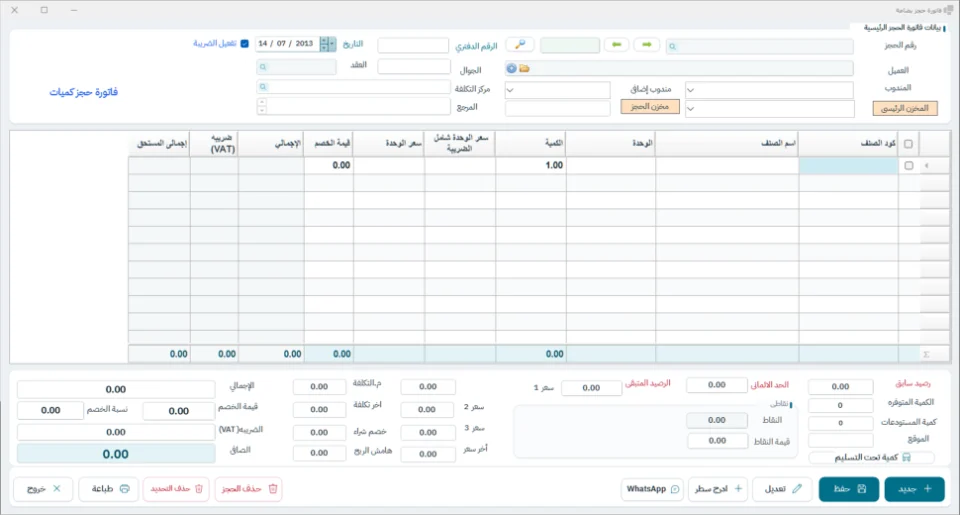The width and height of the screenshot is (960, 515).
Task: Click the سعر الوحدة شامل الضريبة column header
Action: pyautogui.click(x=460, y=143)
